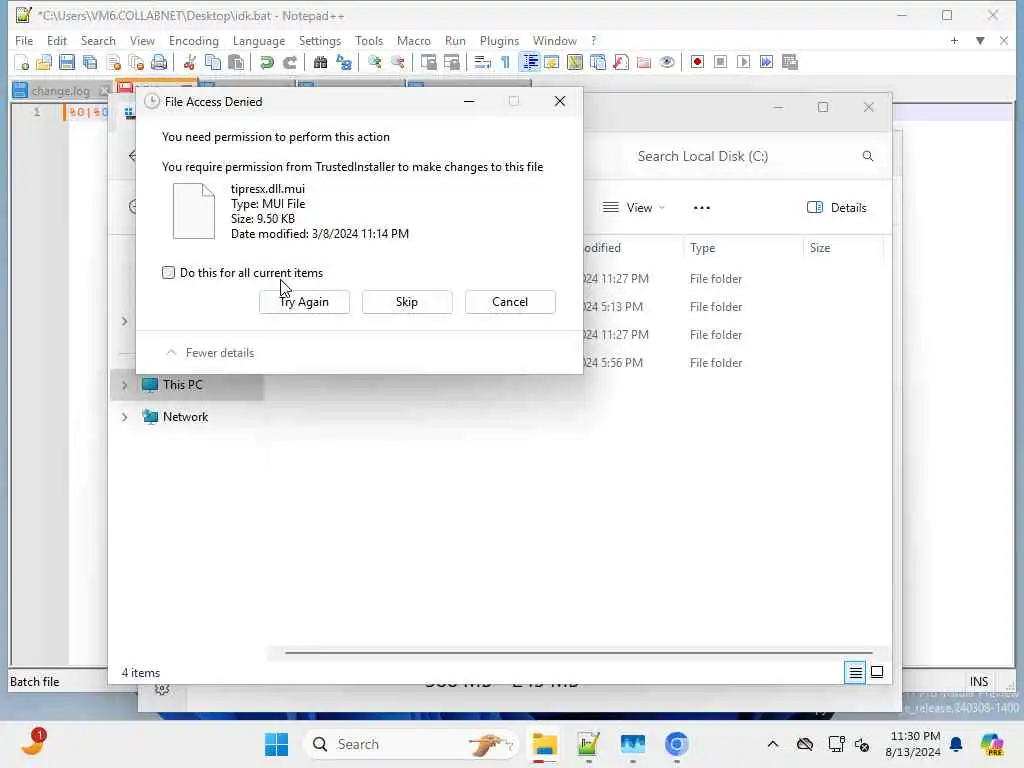Toggle Show All Characters pilcrow icon
This screenshot has height=768, width=1024.
[x=505, y=63]
